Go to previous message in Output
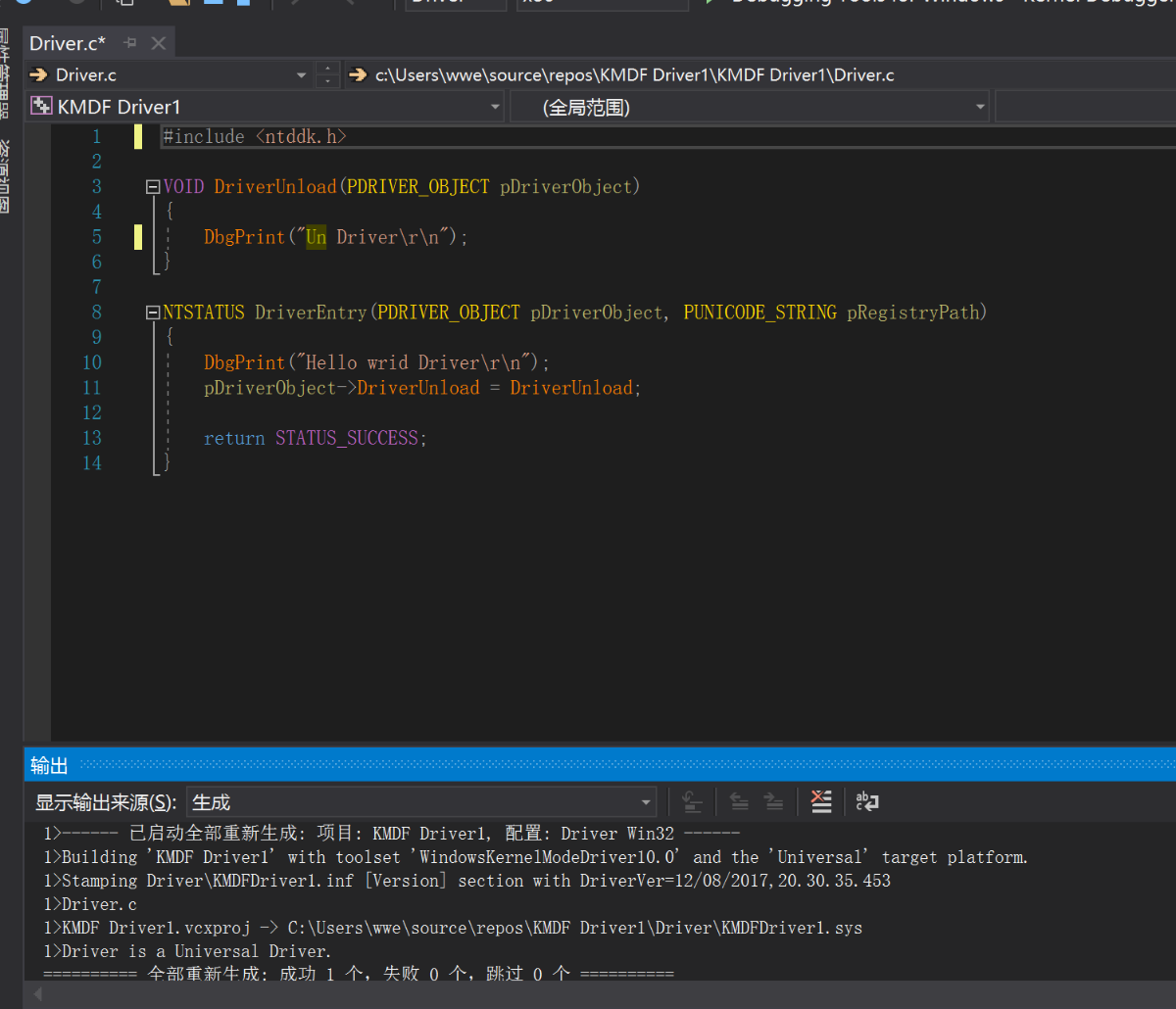Viewport: 1176px width, 1009px height. click(x=740, y=801)
